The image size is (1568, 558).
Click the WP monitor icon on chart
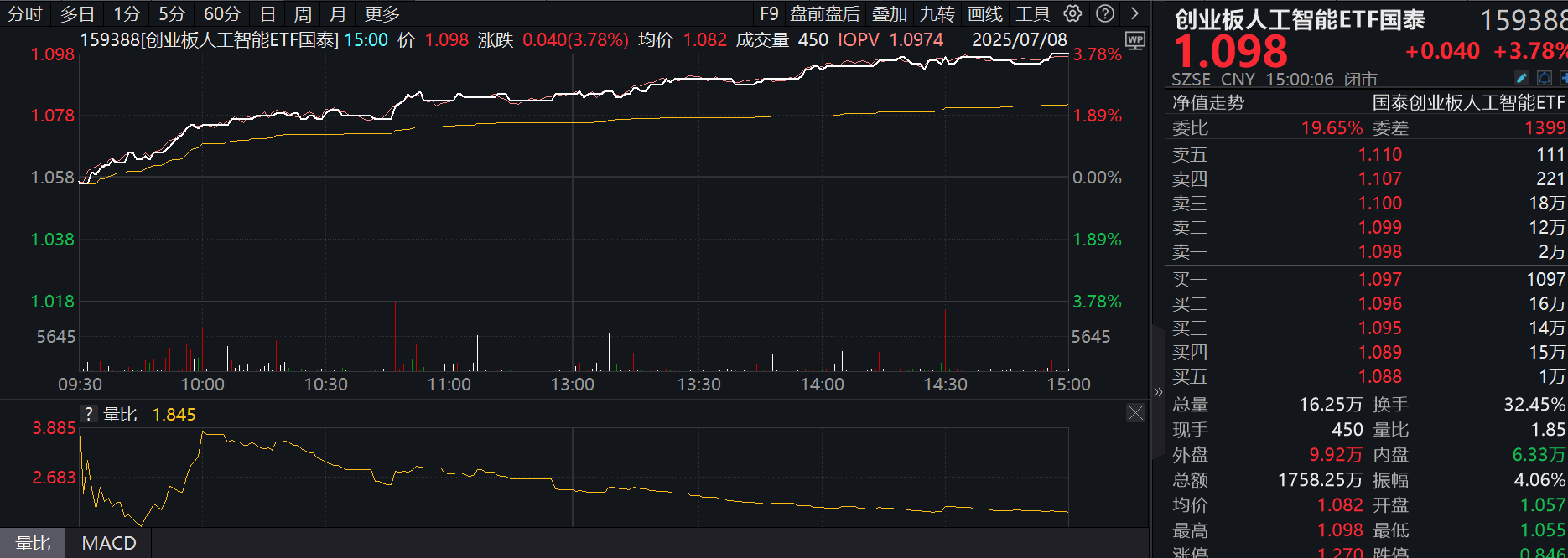1135,40
